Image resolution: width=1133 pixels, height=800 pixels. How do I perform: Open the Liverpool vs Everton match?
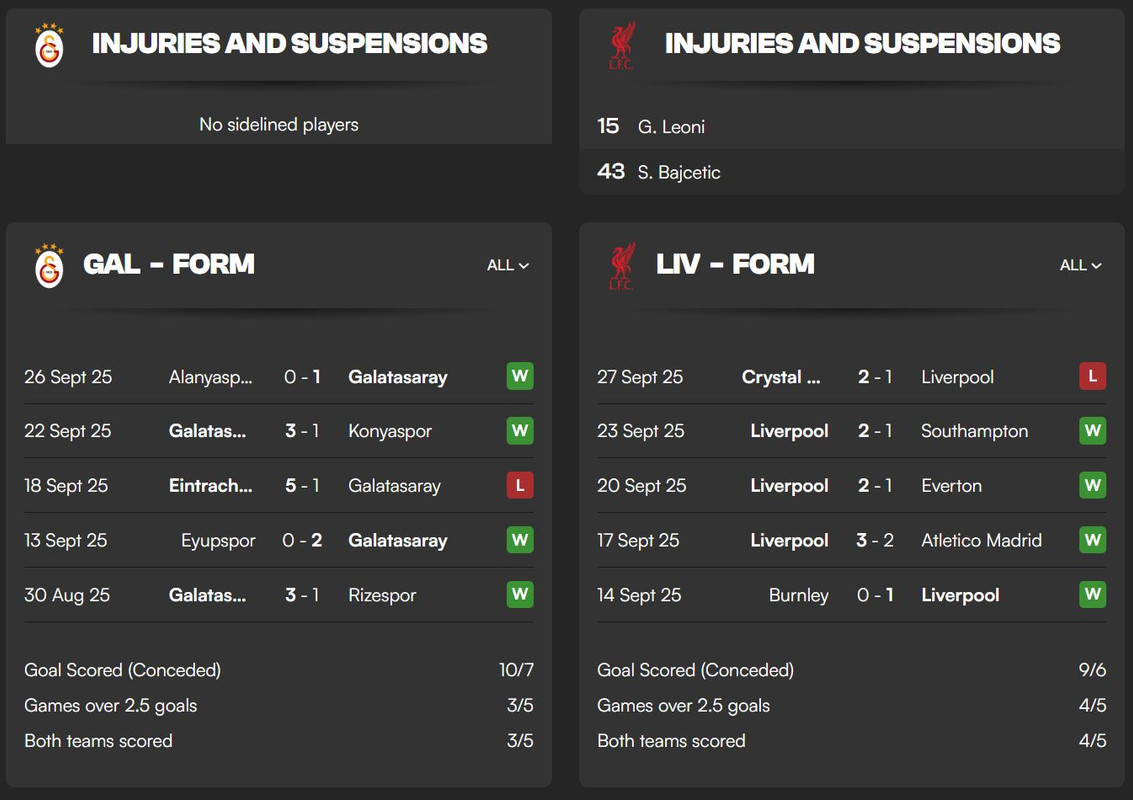click(x=851, y=486)
